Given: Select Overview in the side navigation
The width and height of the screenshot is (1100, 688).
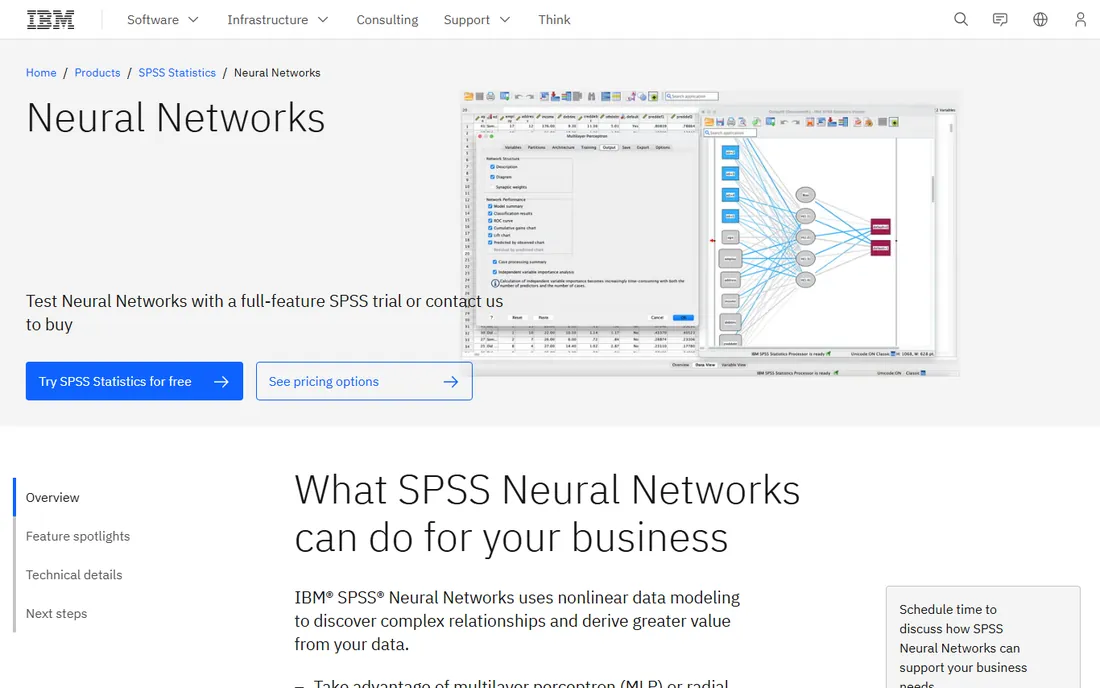Looking at the screenshot, I should [53, 497].
